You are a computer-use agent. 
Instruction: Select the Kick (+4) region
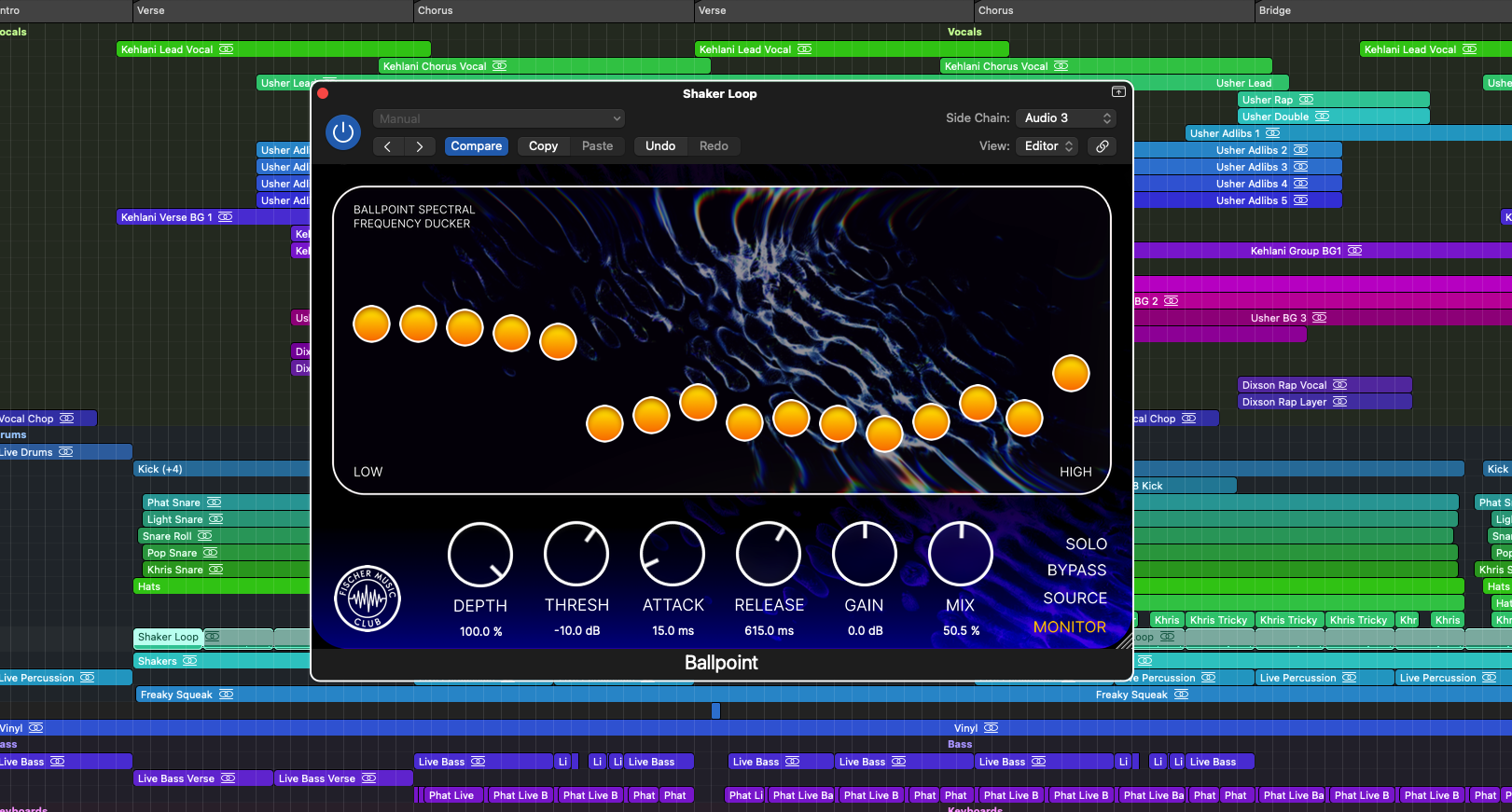(x=222, y=469)
